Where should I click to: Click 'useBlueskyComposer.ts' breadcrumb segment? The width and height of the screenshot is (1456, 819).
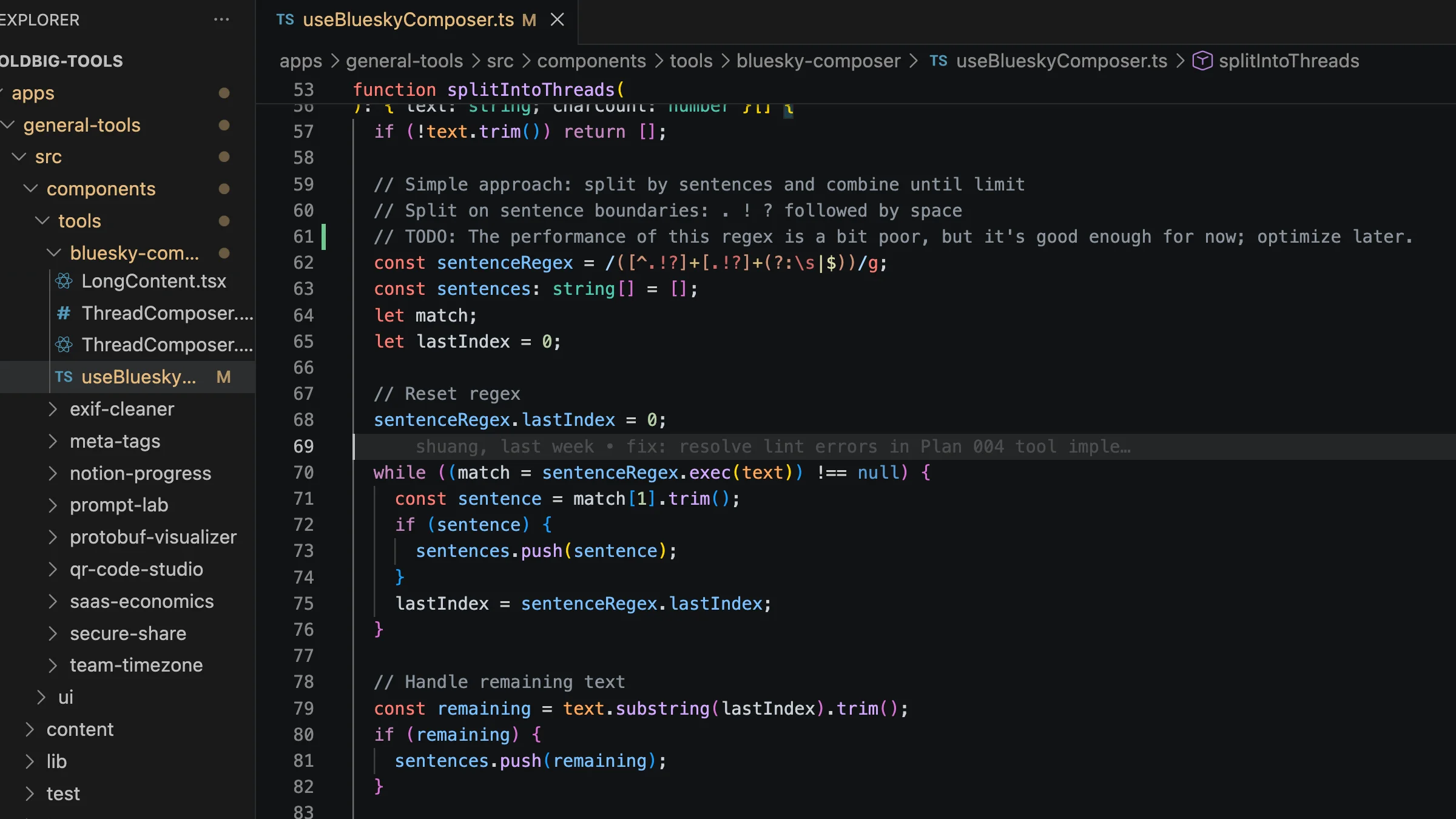pos(1062,61)
